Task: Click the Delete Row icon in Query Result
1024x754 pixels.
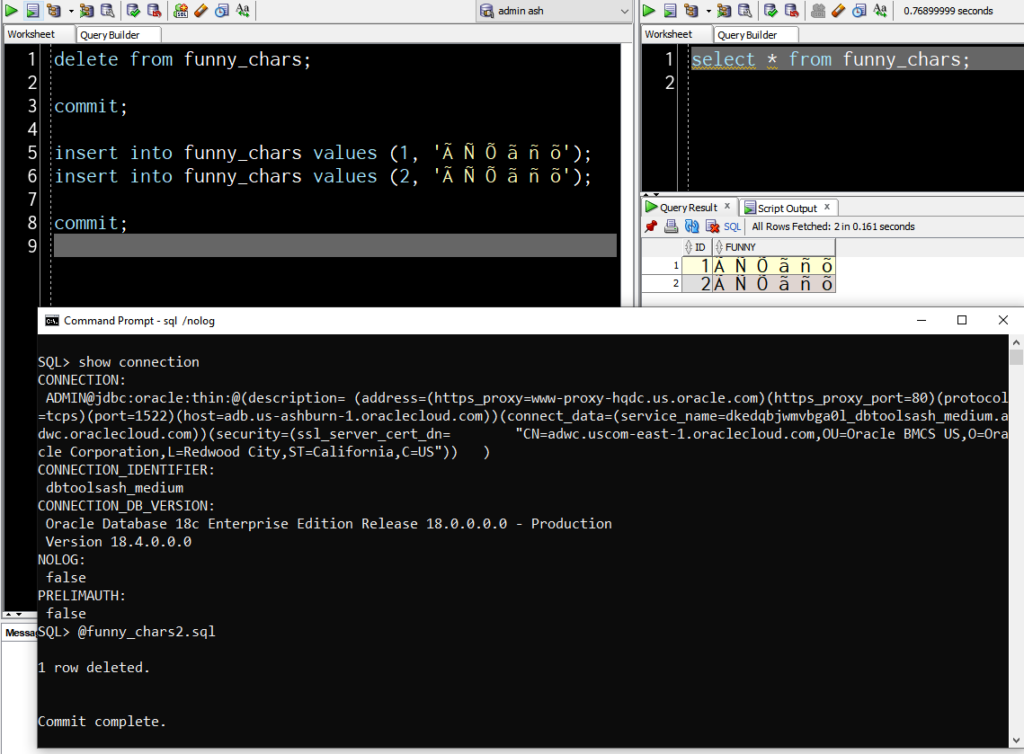Action: tap(711, 227)
